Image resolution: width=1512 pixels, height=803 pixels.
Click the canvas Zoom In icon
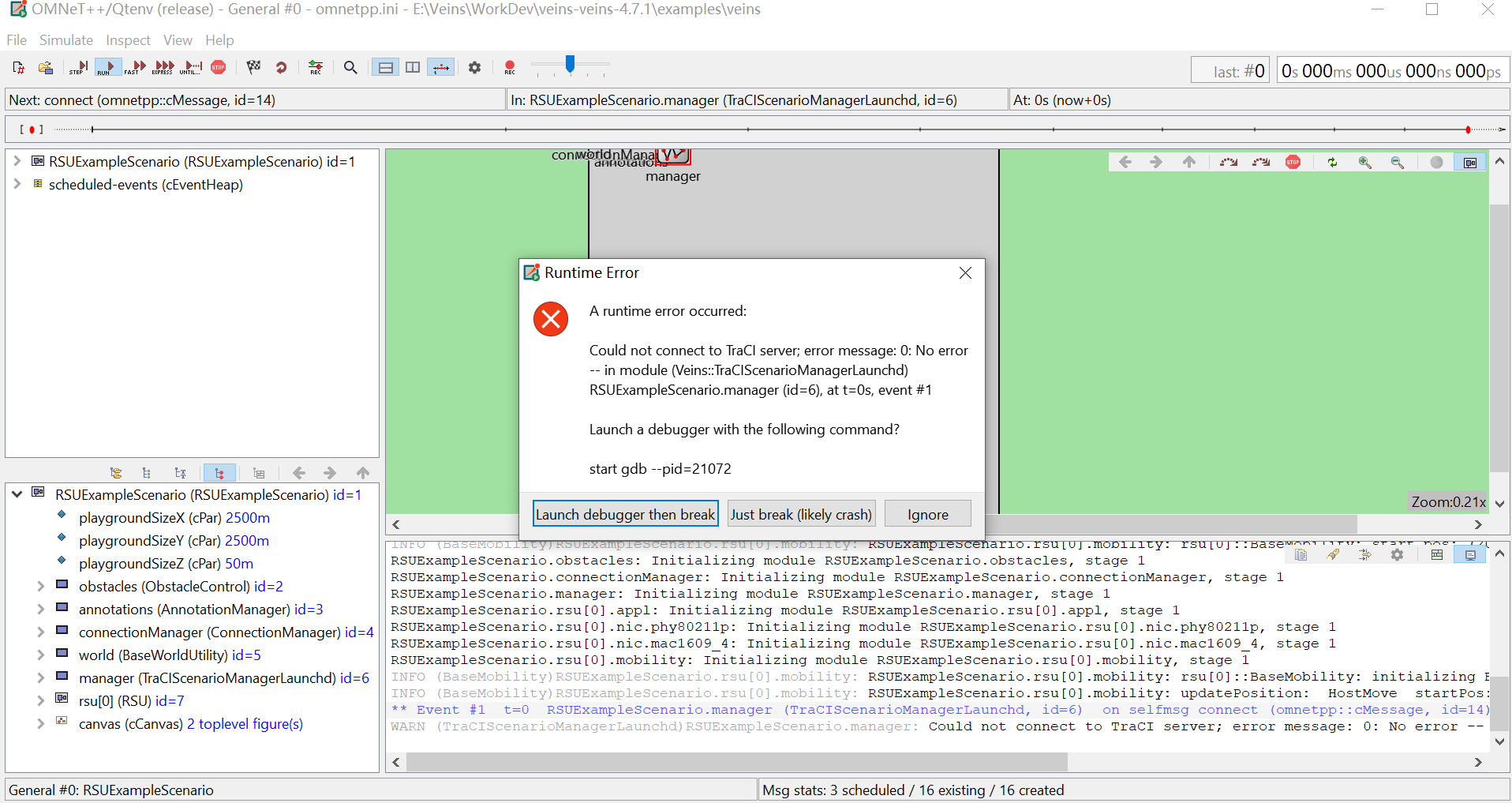click(x=1364, y=162)
